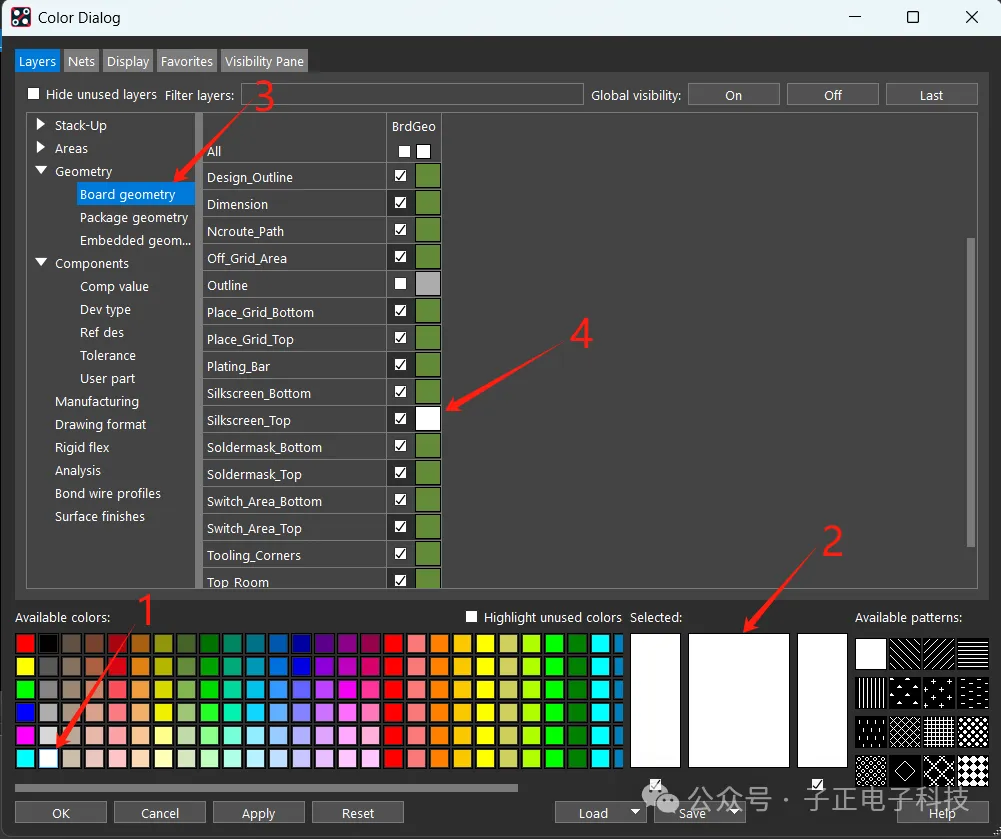
Task: Select Comp value under Components
Action: tap(114, 286)
